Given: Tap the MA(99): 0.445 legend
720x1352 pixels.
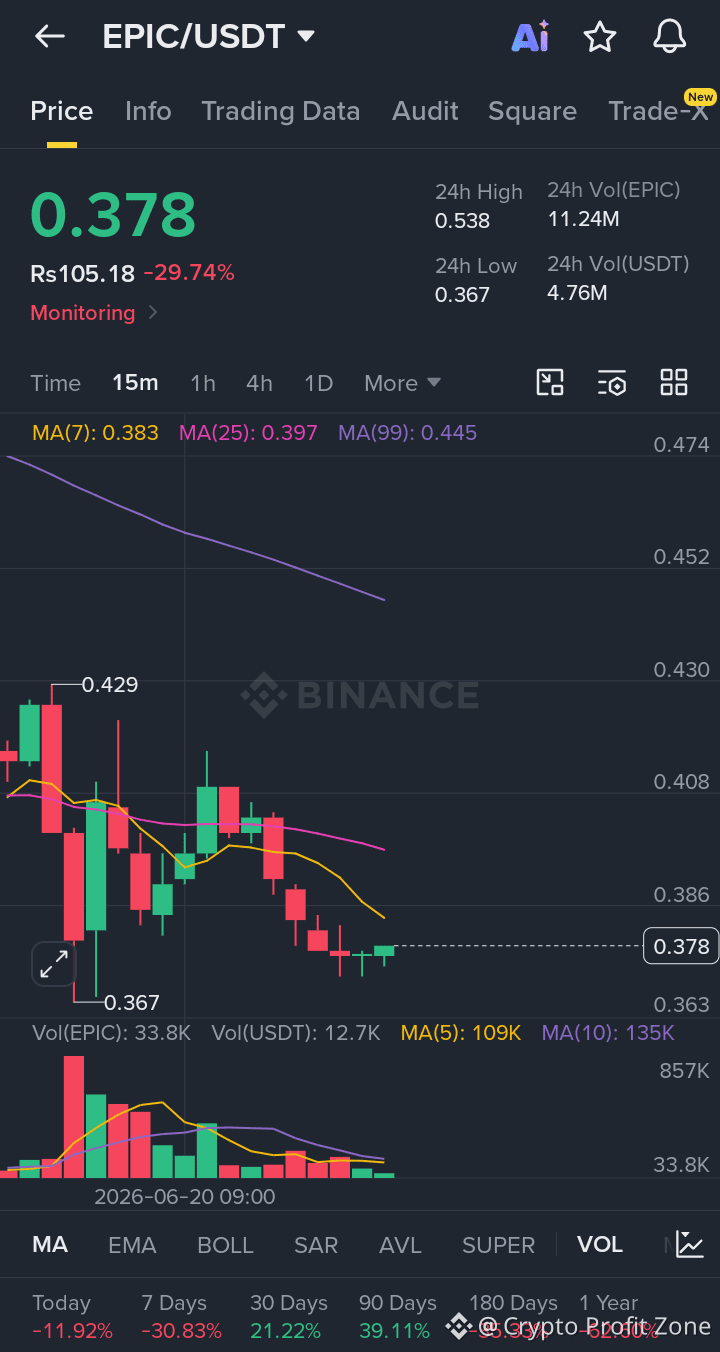Looking at the screenshot, I should (x=408, y=433).
